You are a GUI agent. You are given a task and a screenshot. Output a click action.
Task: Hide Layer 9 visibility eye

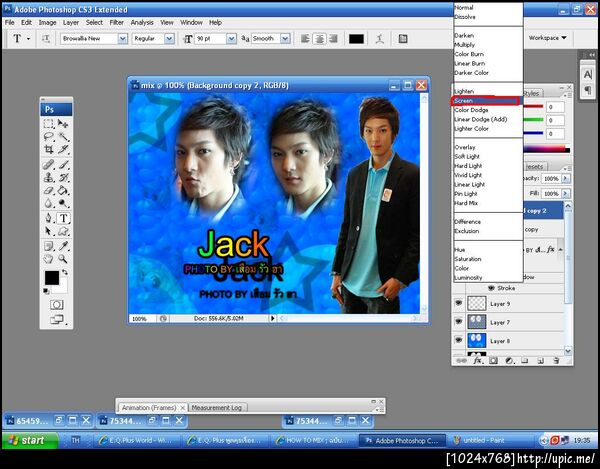[x=458, y=303]
